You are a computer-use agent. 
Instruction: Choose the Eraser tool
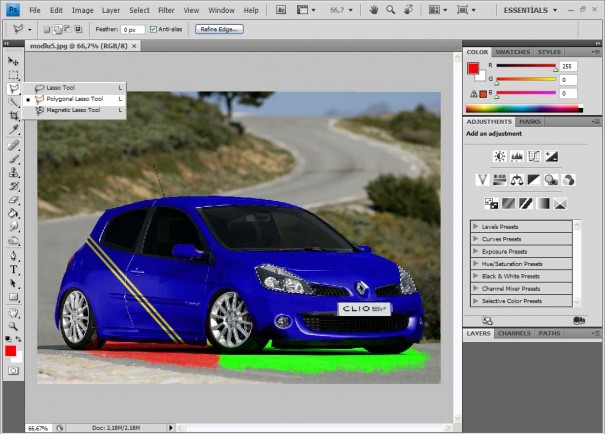click(x=14, y=199)
